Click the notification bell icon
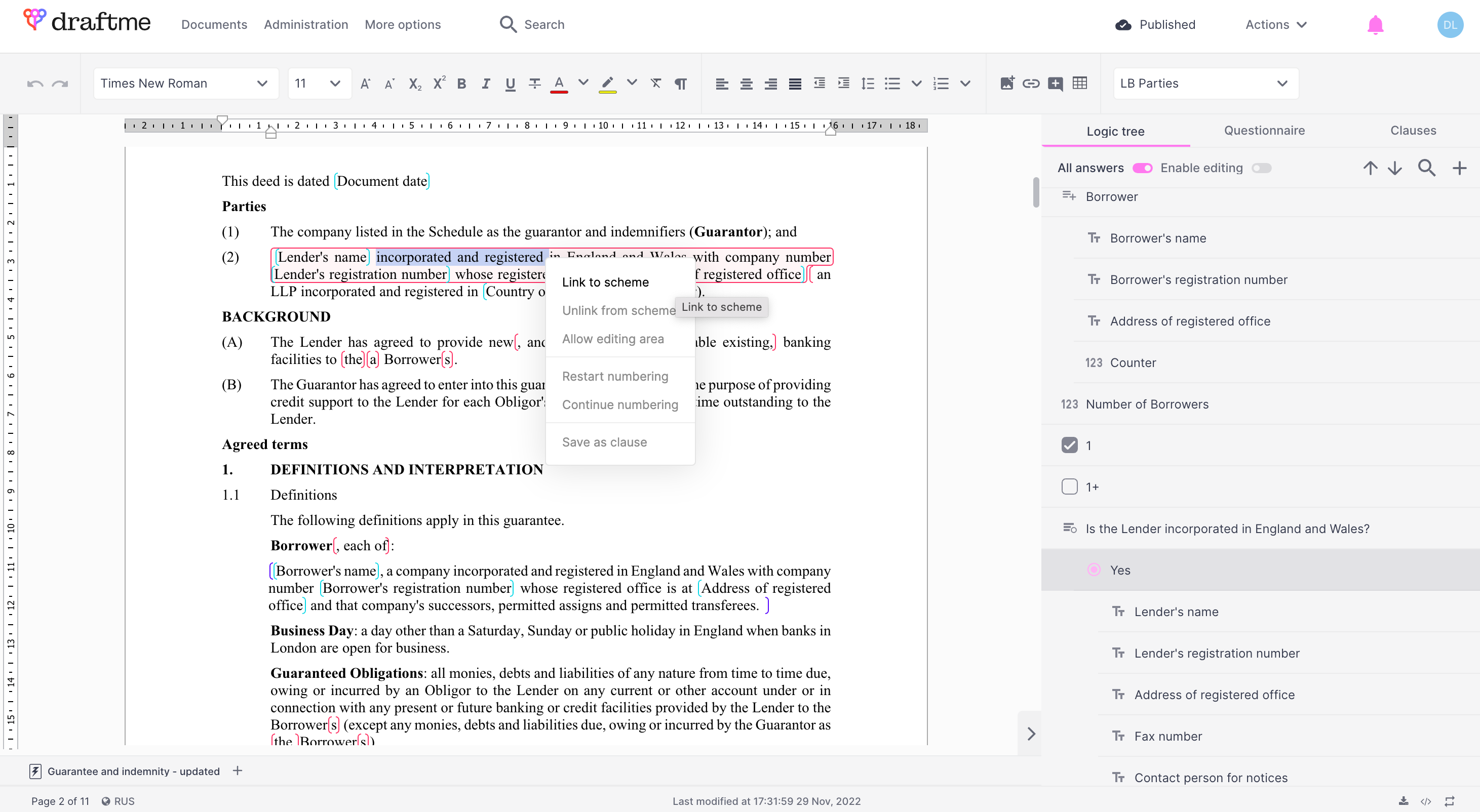The width and height of the screenshot is (1480, 812). click(x=1375, y=25)
